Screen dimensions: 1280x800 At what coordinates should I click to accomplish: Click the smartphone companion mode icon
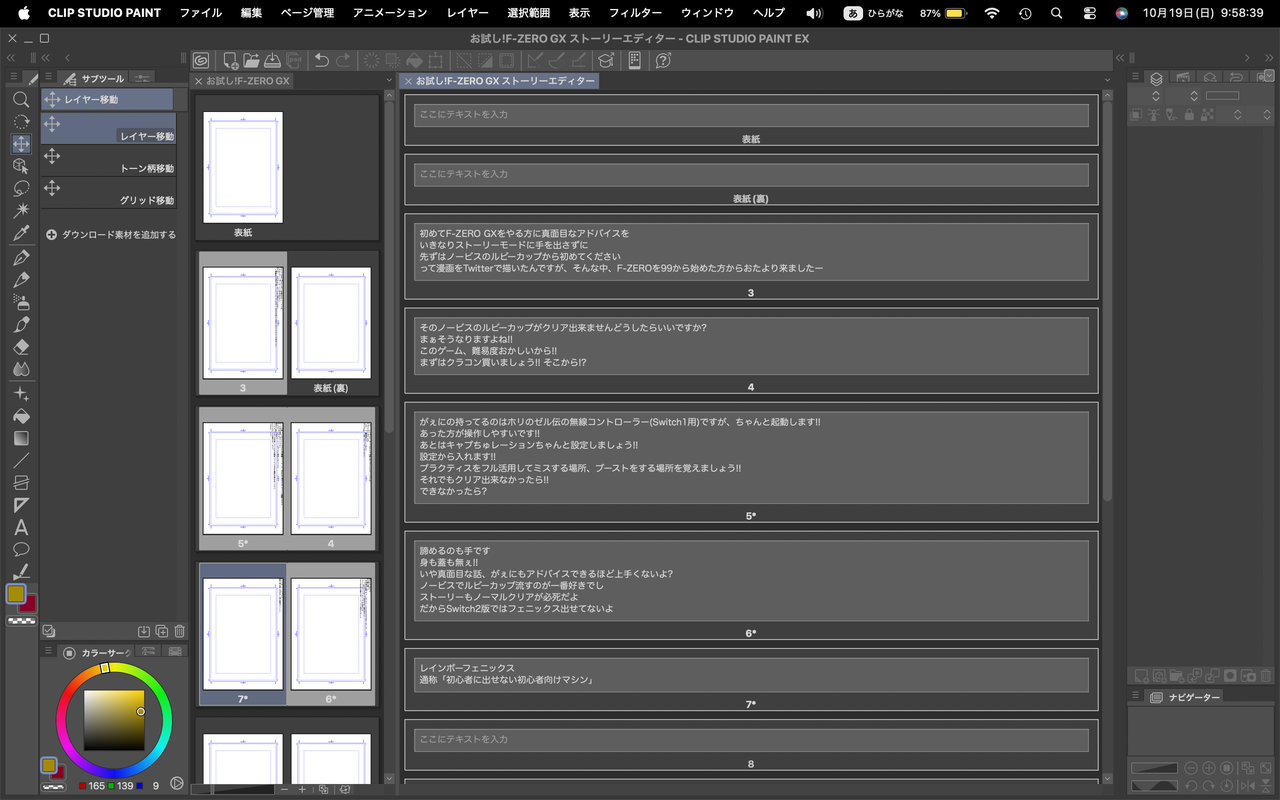(x=634, y=61)
